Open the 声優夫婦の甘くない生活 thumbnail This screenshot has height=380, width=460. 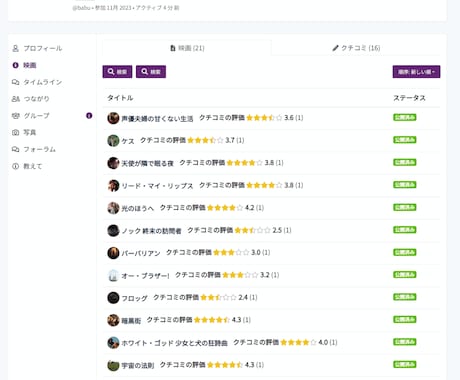(x=113, y=118)
